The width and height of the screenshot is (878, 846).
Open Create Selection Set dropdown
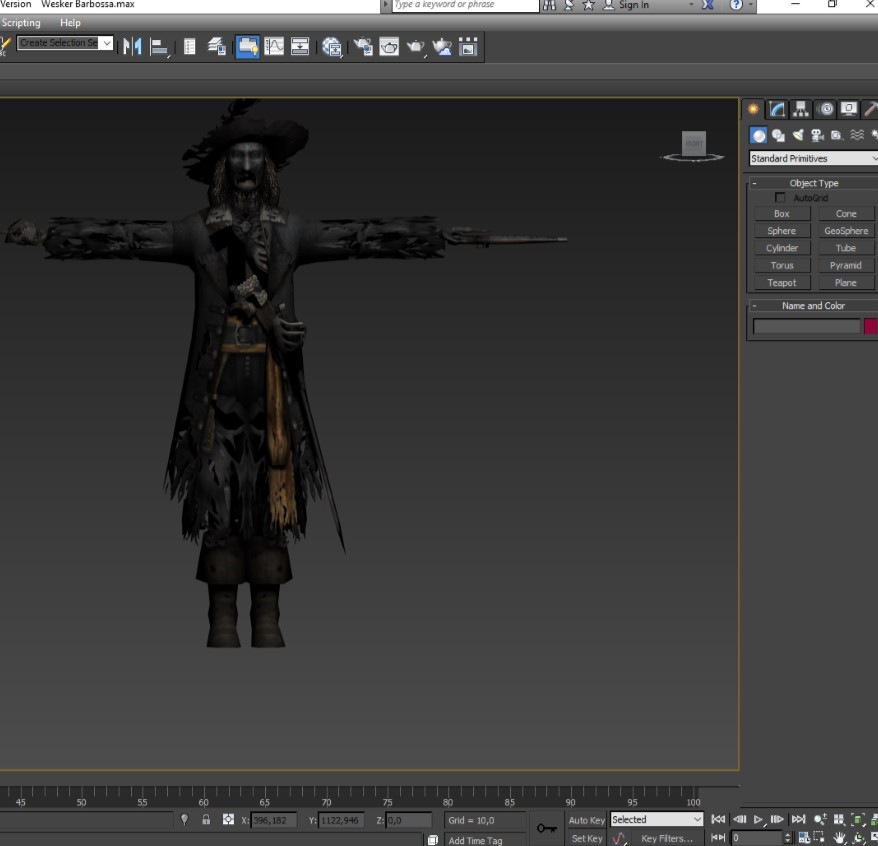click(65, 43)
